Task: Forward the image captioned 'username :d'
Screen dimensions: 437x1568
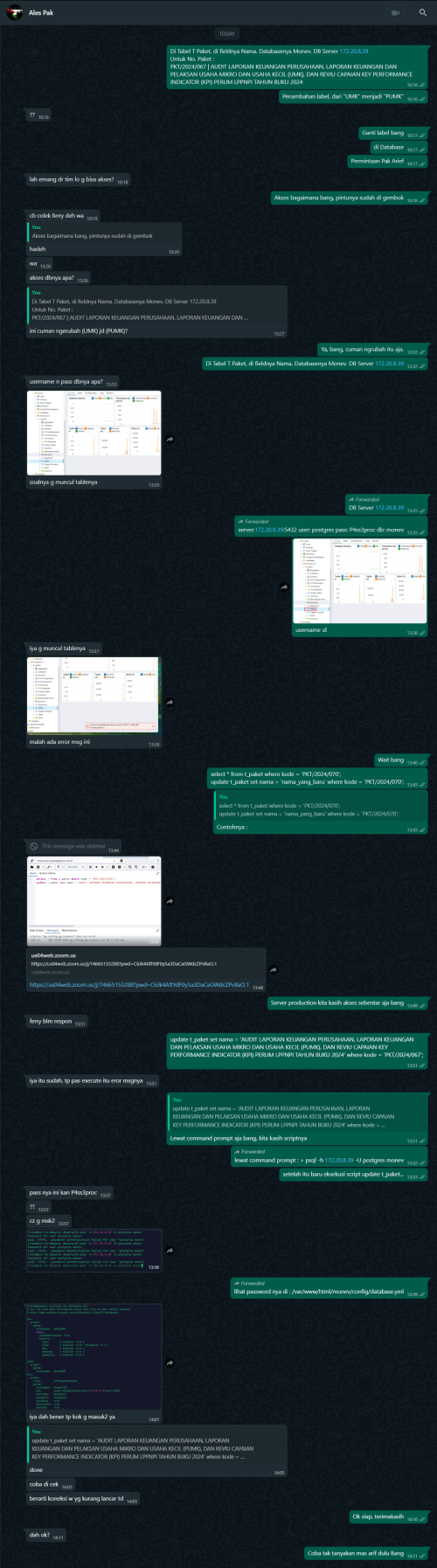Action: tap(283, 587)
